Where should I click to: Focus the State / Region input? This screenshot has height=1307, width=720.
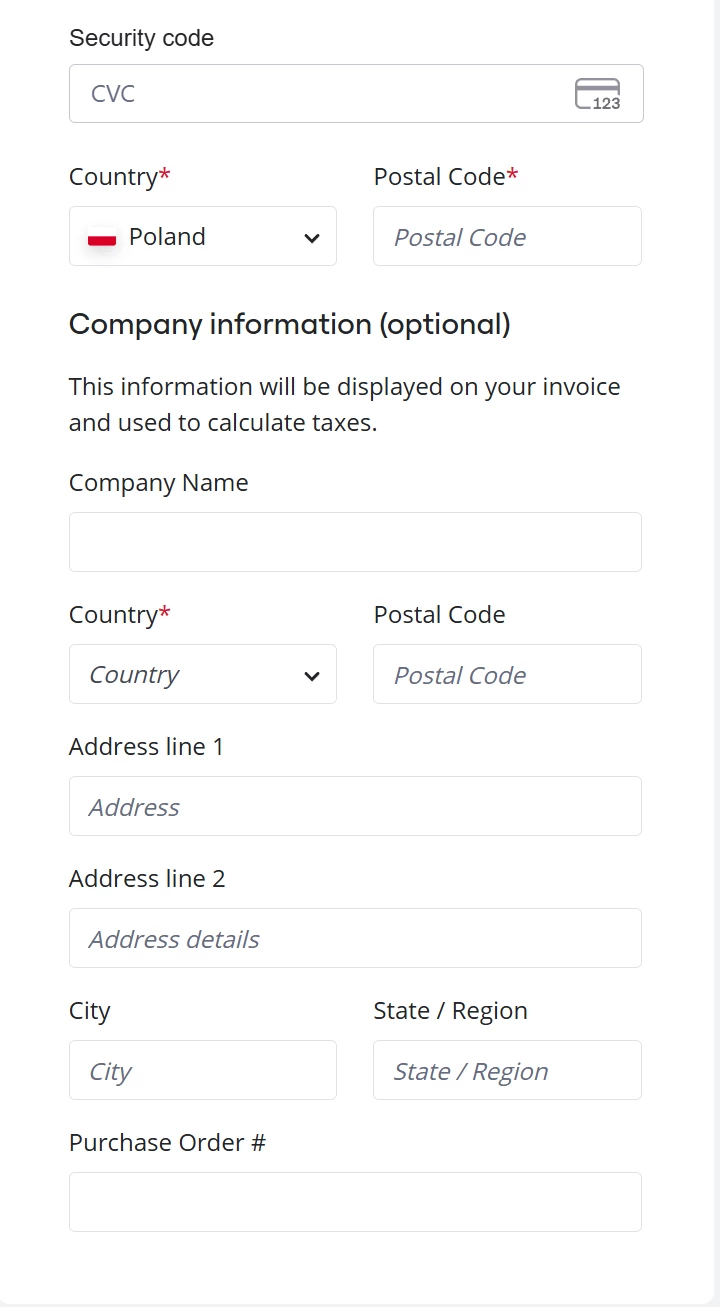[507, 1070]
